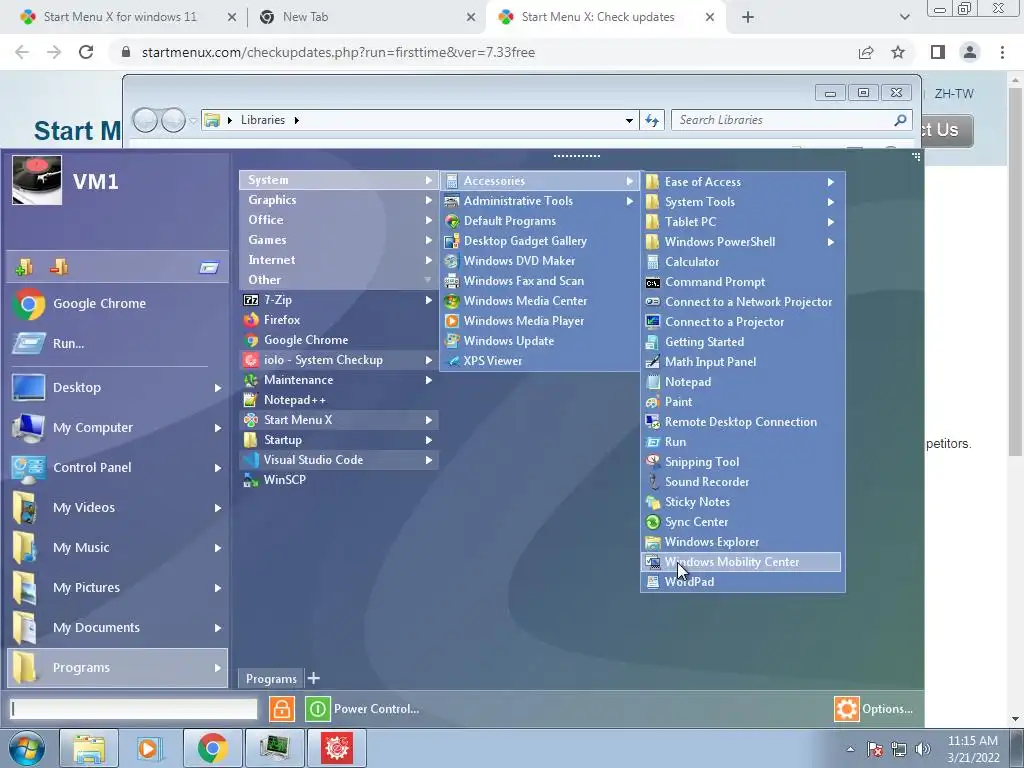1024x768 pixels.
Task: Launch Command Prompt
Action: 742,282
